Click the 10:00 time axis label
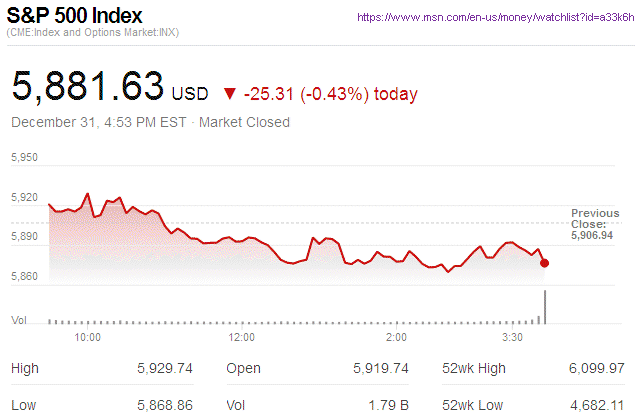 88,338
